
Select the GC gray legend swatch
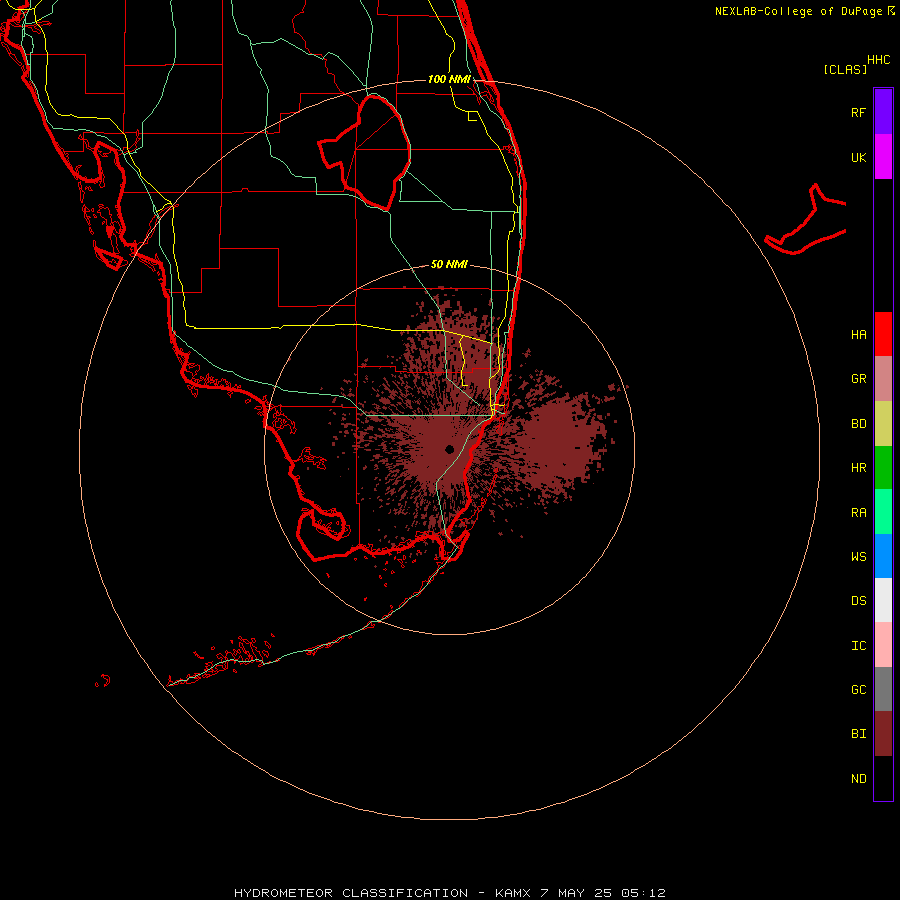coord(883,689)
